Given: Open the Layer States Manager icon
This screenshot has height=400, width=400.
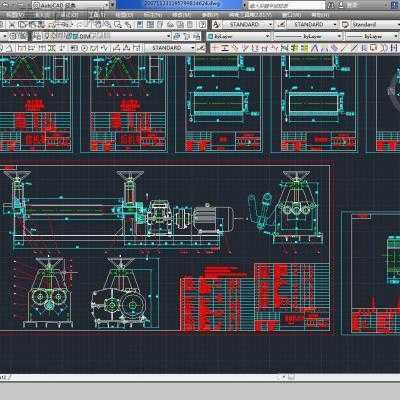Looking at the screenshot, I should 197,36.
